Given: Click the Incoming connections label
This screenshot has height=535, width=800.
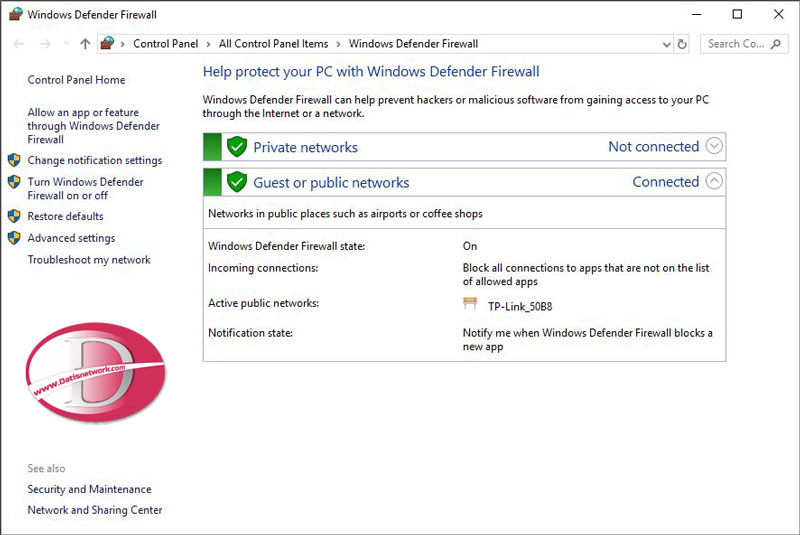Looking at the screenshot, I should [x=263, y=268].
